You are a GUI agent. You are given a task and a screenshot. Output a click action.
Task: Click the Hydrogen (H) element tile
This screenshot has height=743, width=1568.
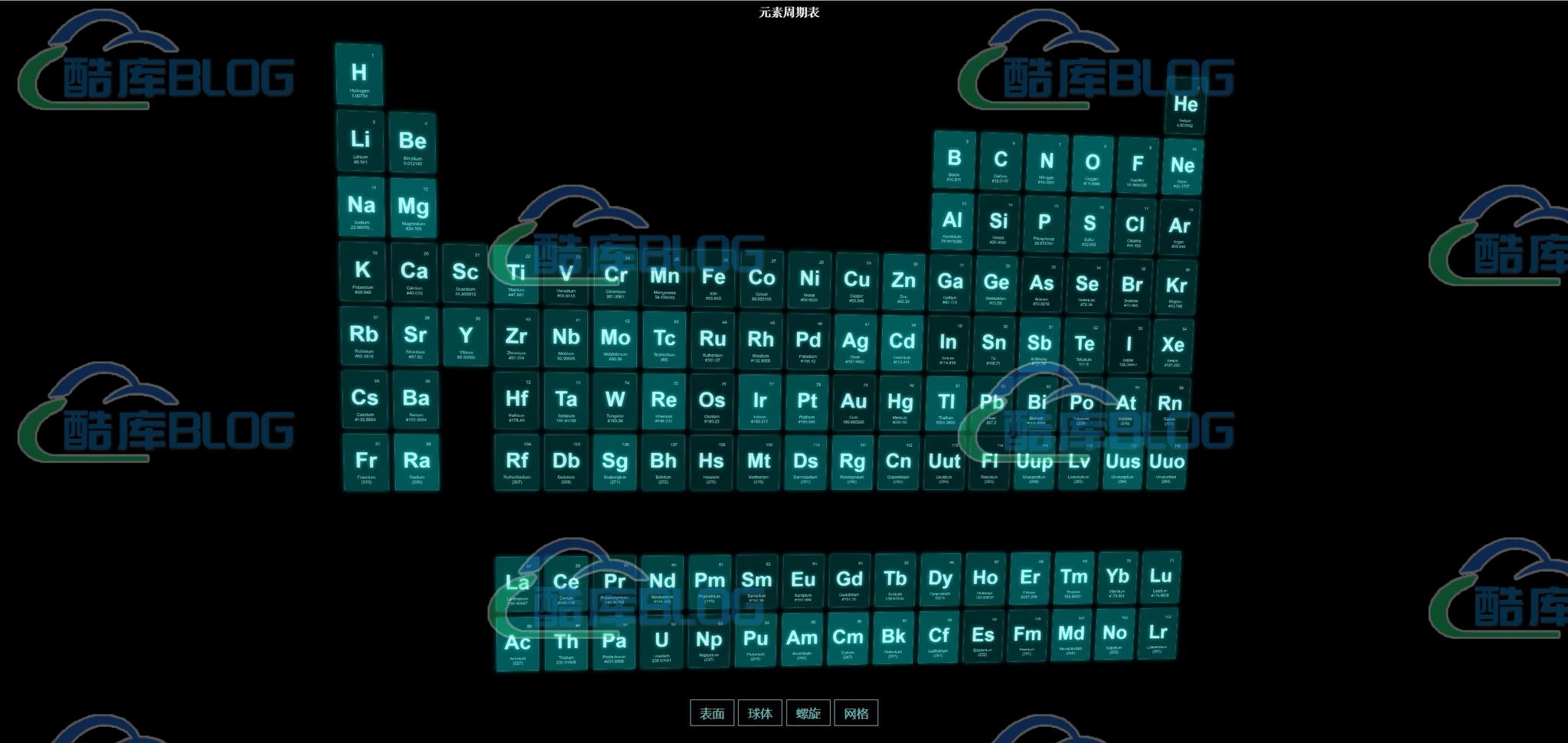[359, 74]
